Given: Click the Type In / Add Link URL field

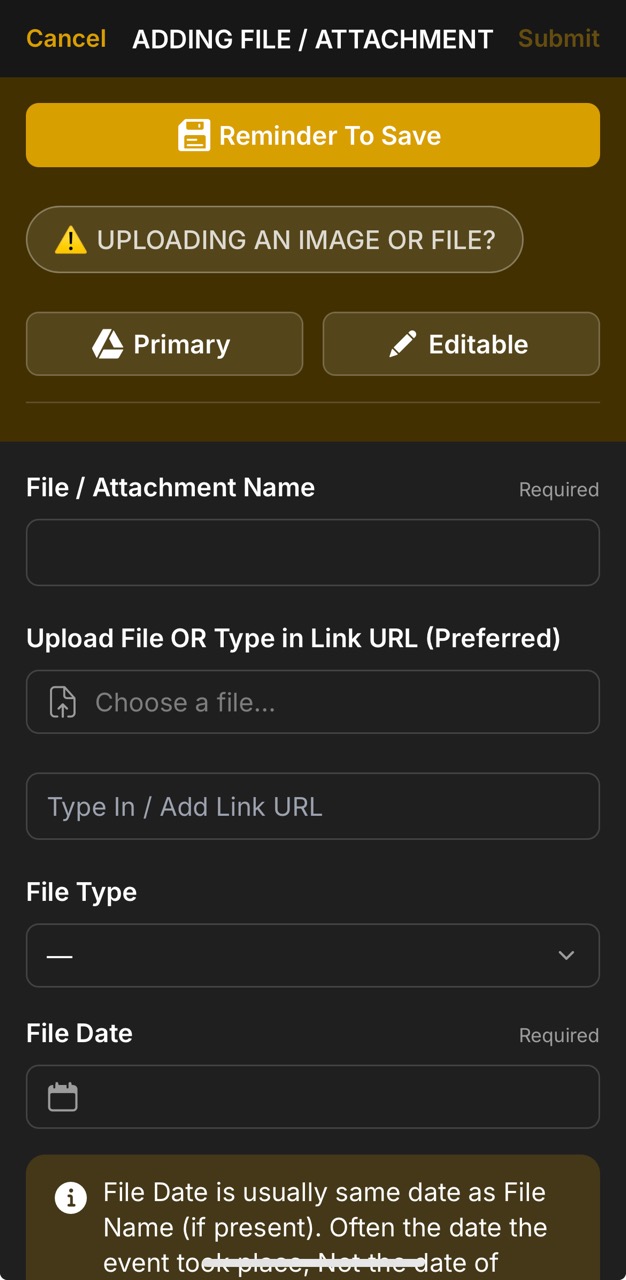Looking at the screenshot, I should point(313,806).
